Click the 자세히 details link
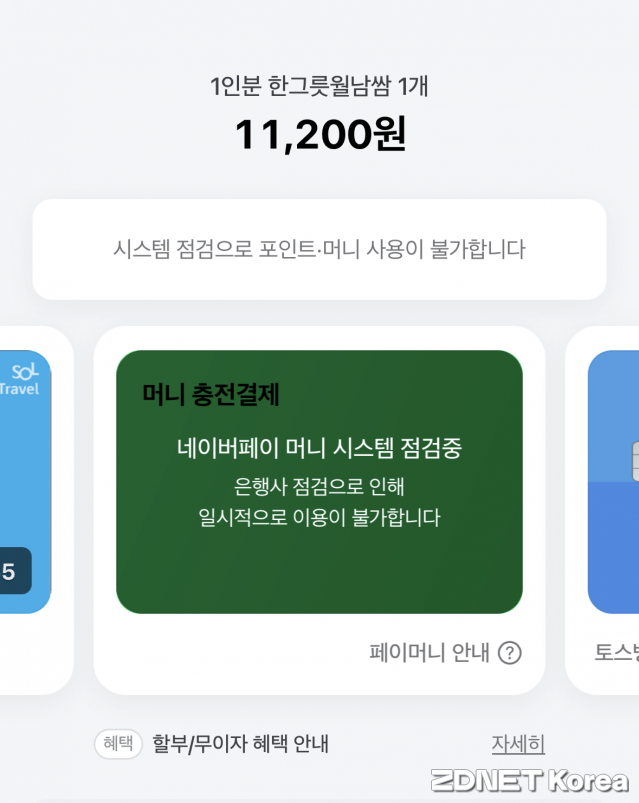 [517, 744]
